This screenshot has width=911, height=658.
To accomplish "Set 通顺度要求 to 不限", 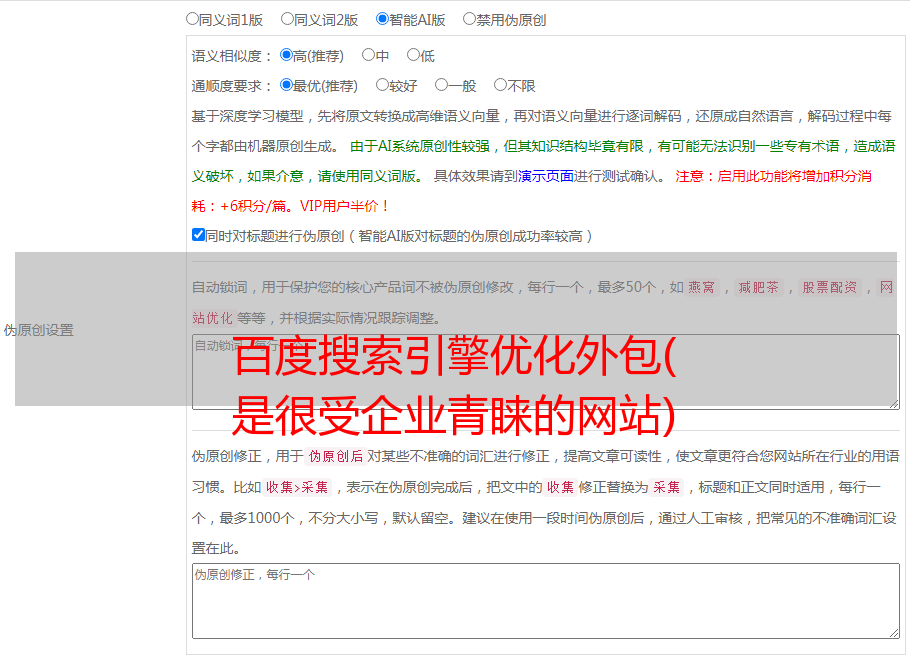I will click(500, 85).
